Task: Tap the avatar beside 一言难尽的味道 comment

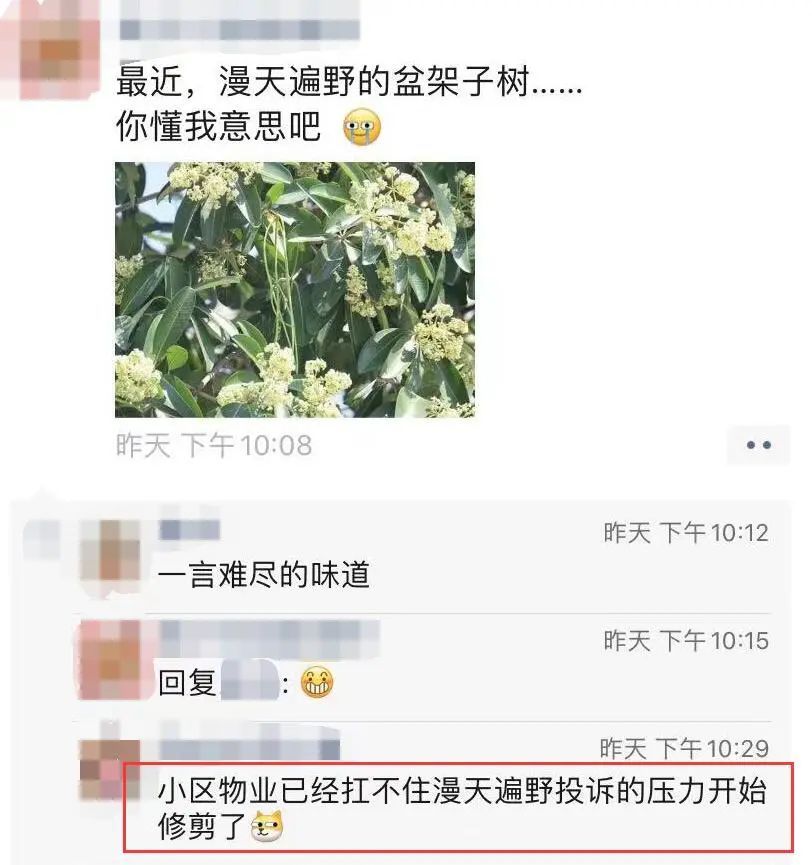Action: pyautogui.click(x=110, y=558)
